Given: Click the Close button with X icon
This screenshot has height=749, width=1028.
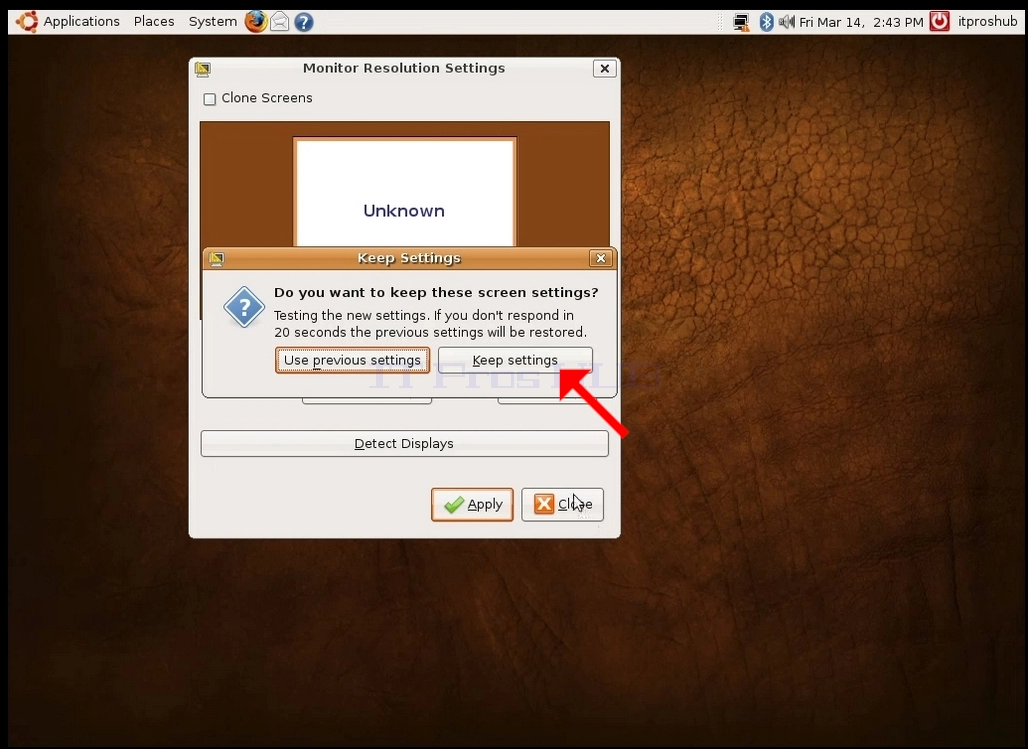Looking at the screenshot, I should click(563, 504).
